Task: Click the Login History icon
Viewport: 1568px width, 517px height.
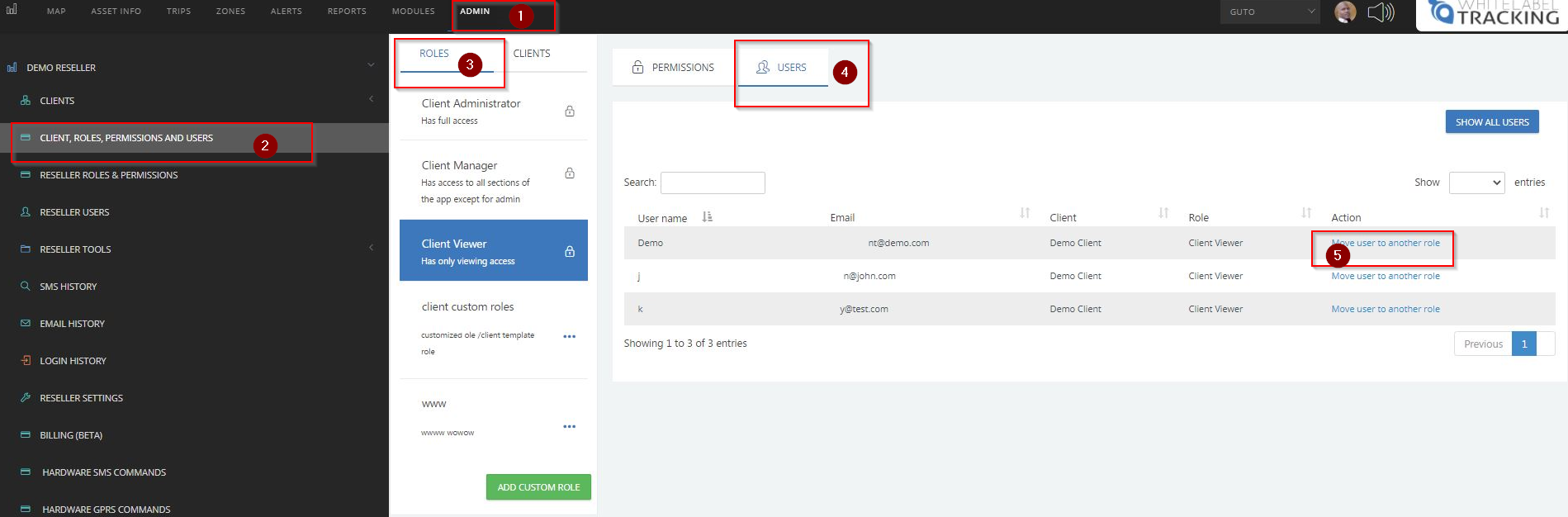Action: pos(26,361)
